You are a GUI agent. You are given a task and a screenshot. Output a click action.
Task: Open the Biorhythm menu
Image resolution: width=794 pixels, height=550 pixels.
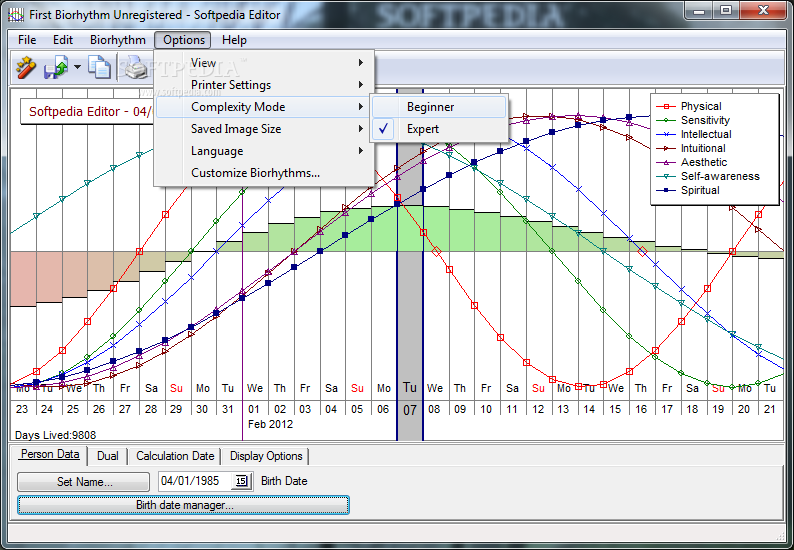(x=117, y=40)
